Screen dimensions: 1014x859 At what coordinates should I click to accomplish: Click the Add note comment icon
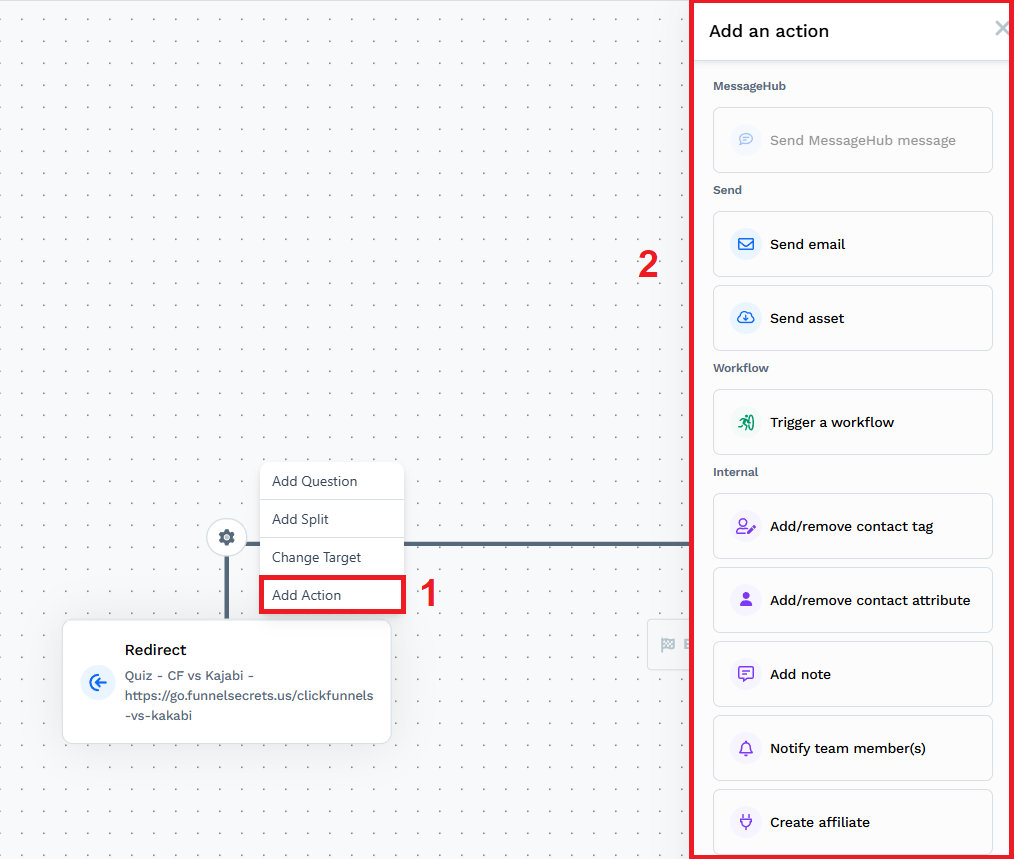click(x=746, y=674)
